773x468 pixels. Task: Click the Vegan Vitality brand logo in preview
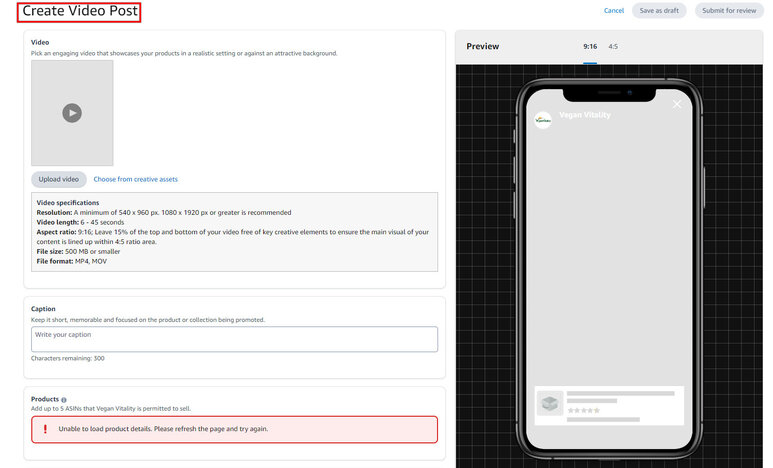coord(543,120)
